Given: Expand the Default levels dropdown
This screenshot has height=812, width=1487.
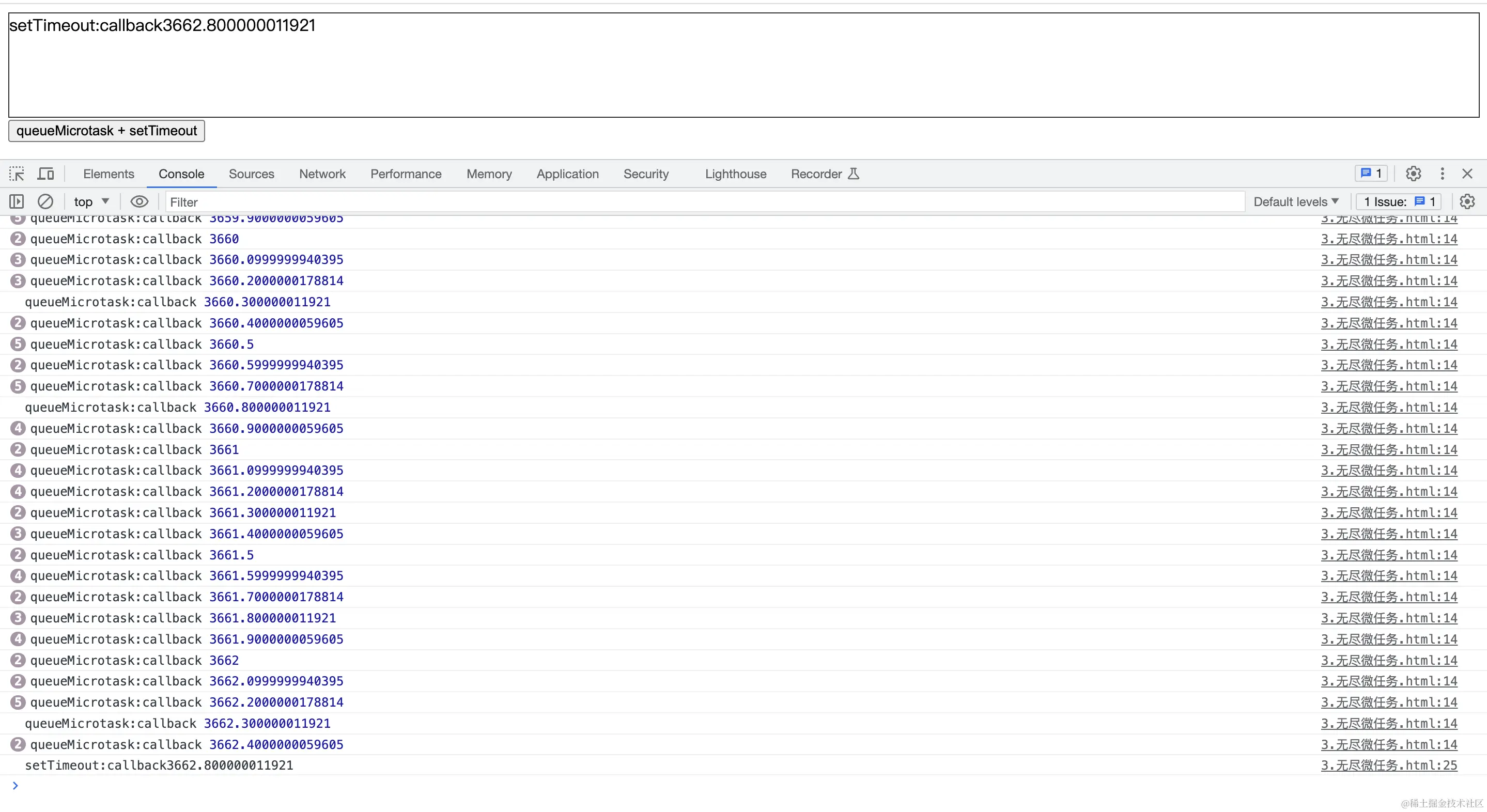Looking at the screenshot, I should tap(1295, 201).
